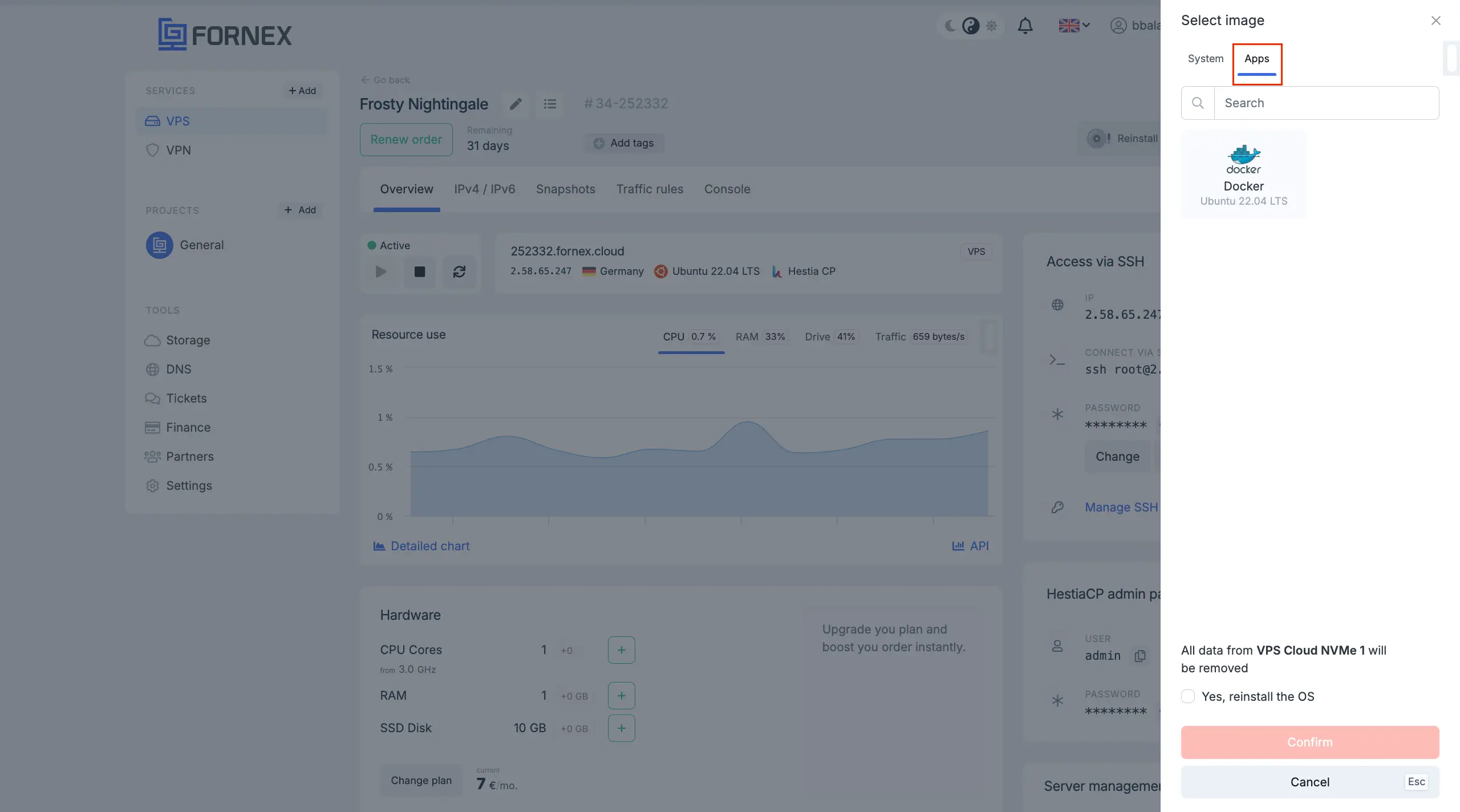
Task: Open the Console tab
Action: coord(727,189)
